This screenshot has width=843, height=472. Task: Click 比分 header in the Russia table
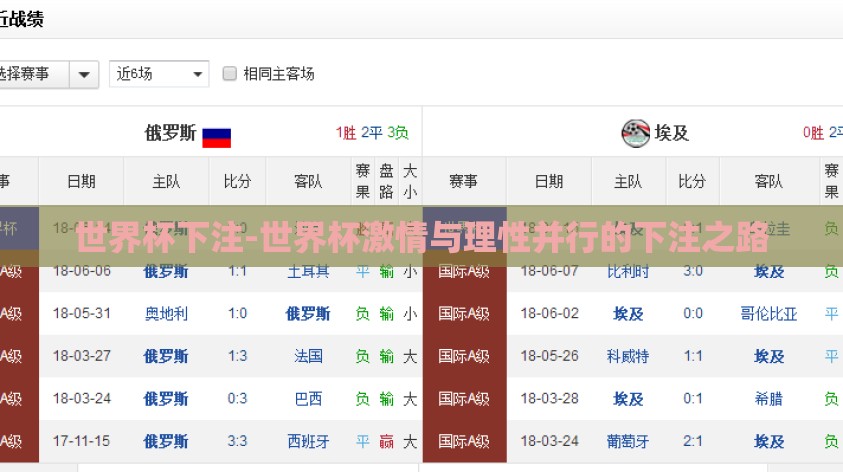(x=237, y=182)
